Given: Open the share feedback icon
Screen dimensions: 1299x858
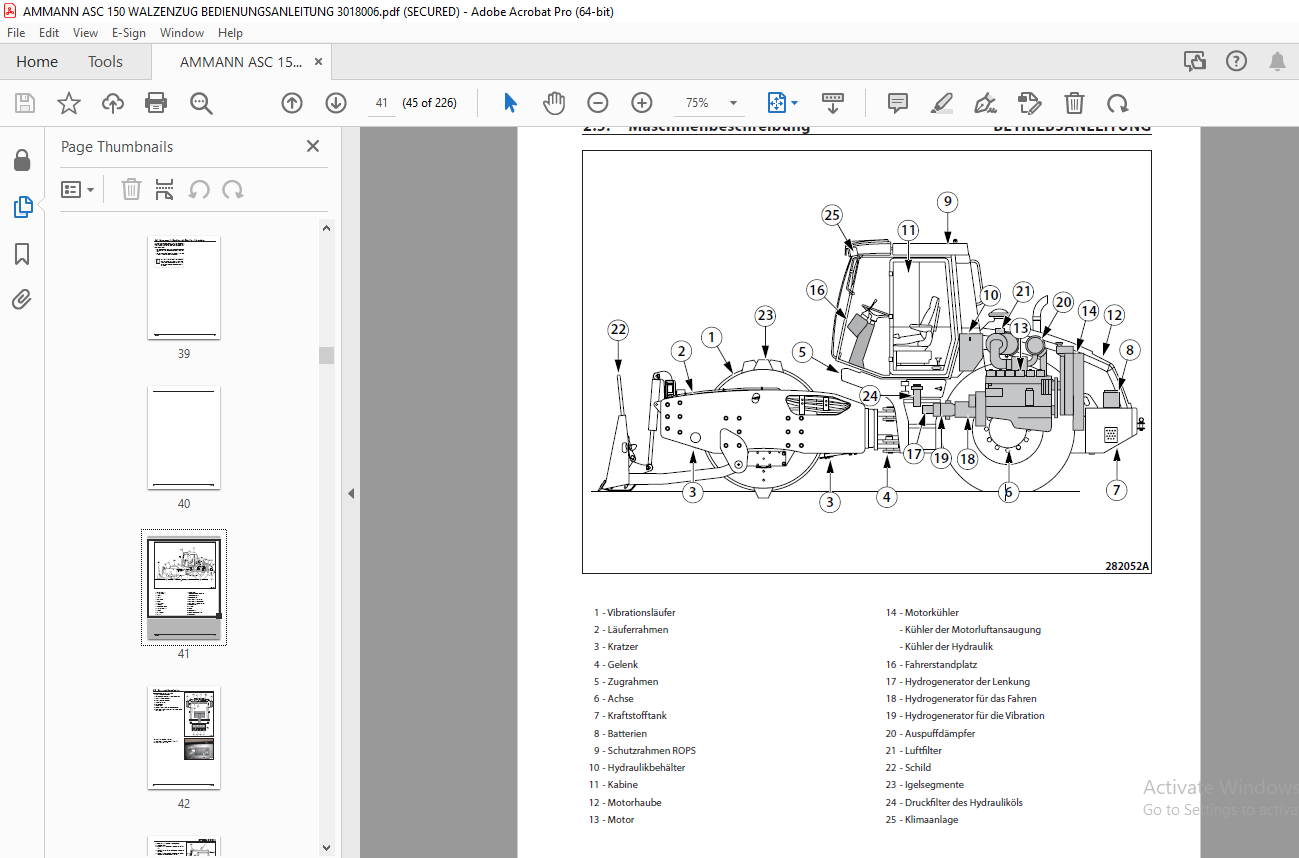Looking at the screenshot, I should (x=1194, y=62).
